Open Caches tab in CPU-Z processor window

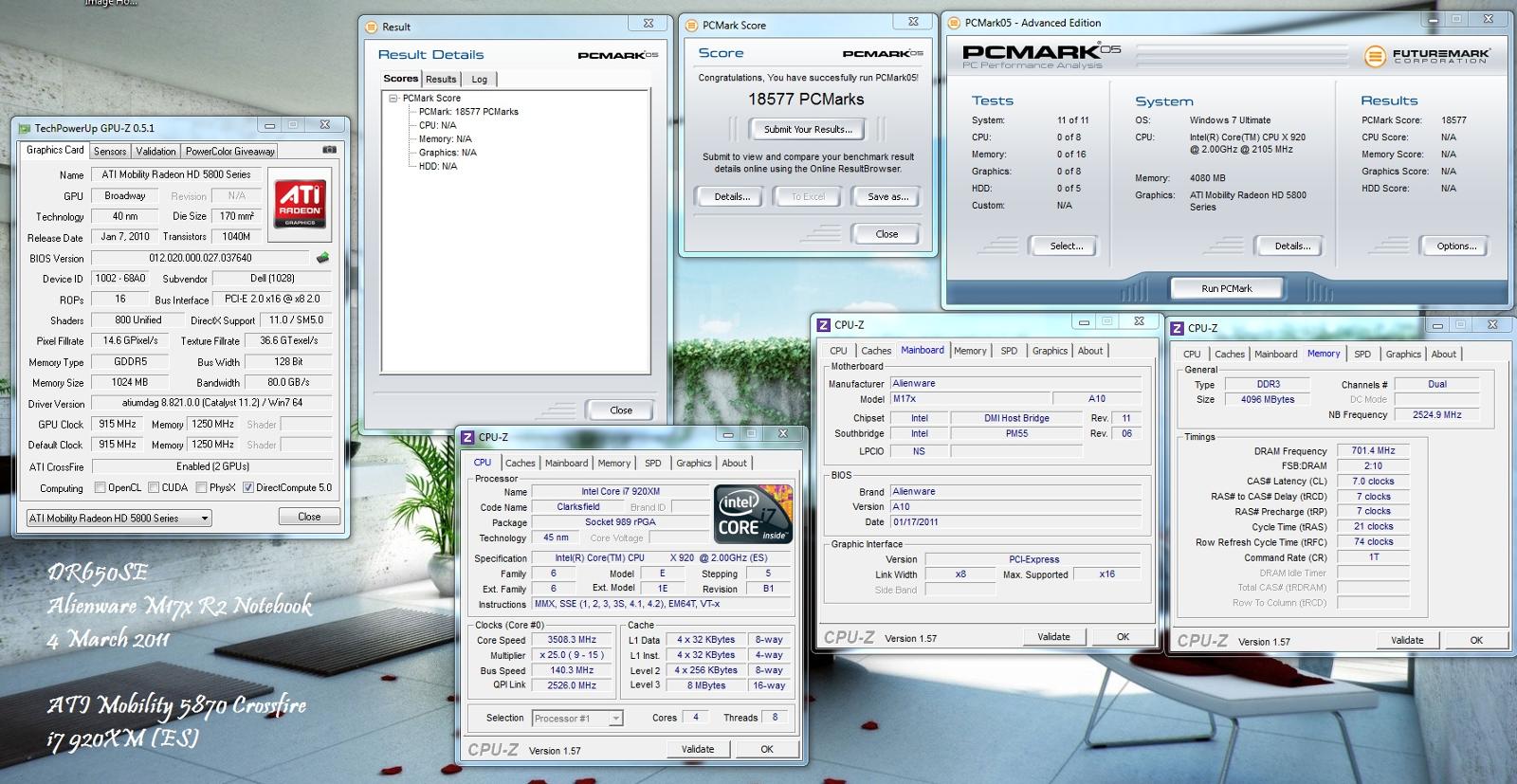521,463
